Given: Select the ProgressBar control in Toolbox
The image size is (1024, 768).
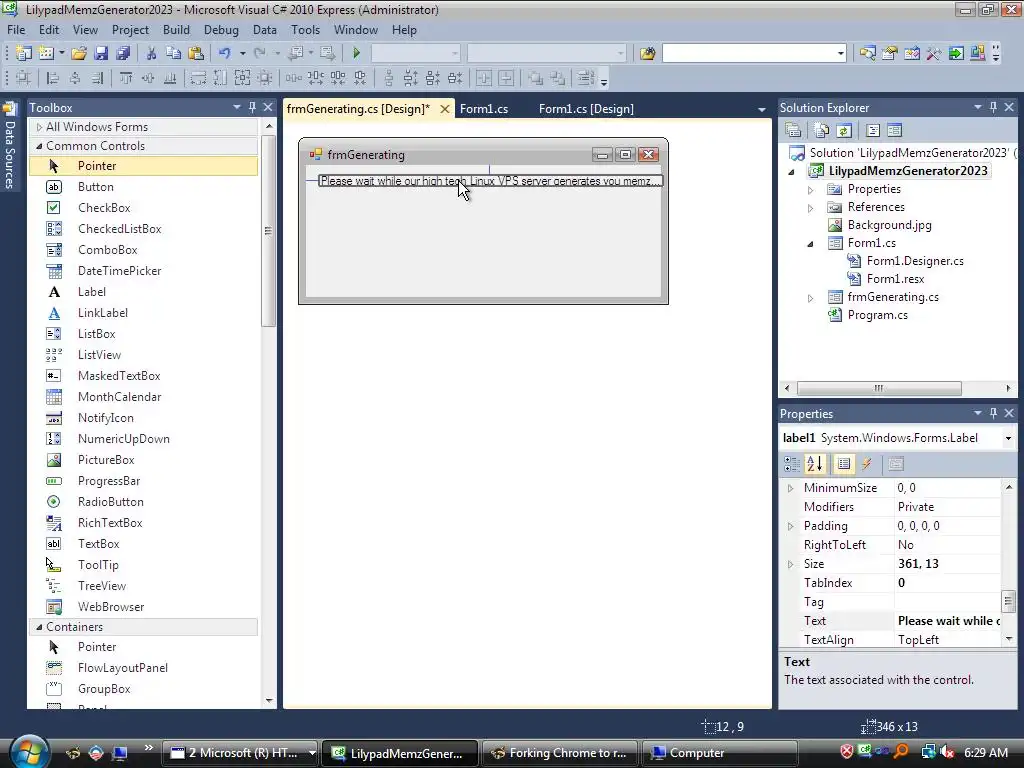Looking at the screenshot, I should pyautogui.click(x=108, y=481).
